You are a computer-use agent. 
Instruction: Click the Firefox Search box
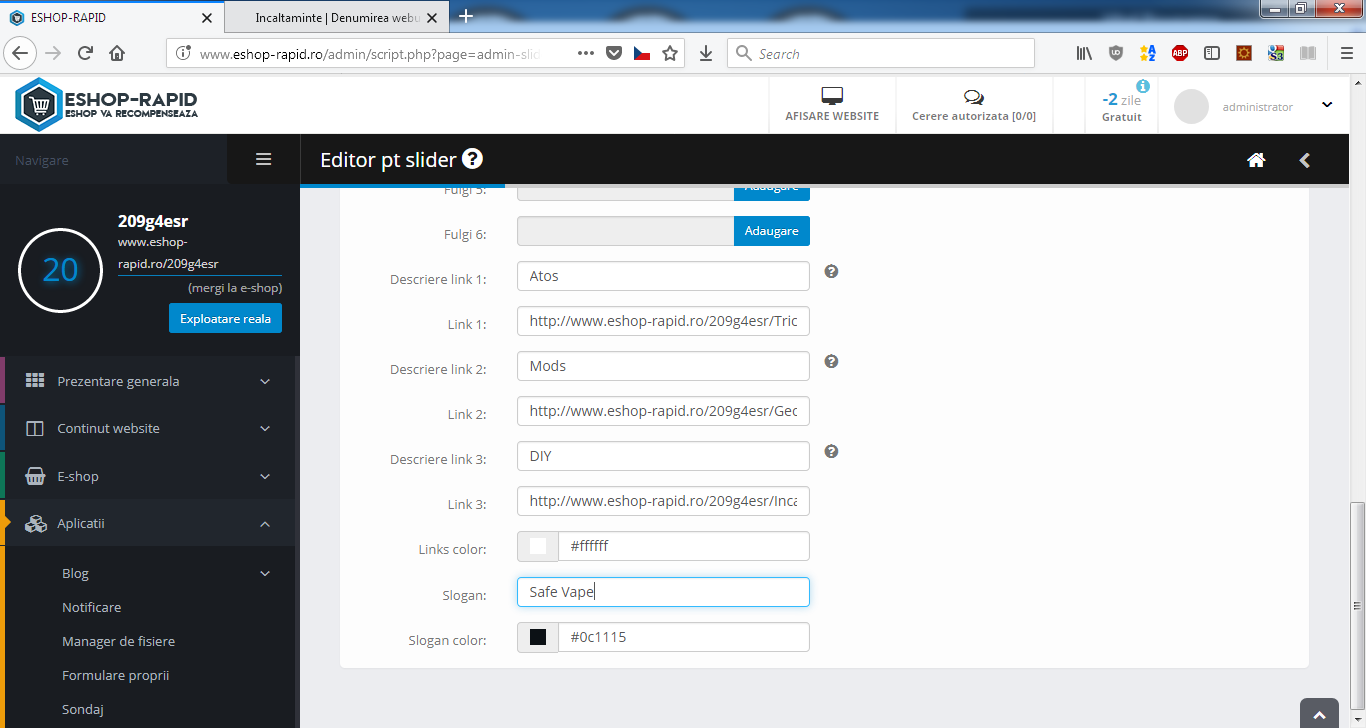pyautogui.click(x=881, y=54)
